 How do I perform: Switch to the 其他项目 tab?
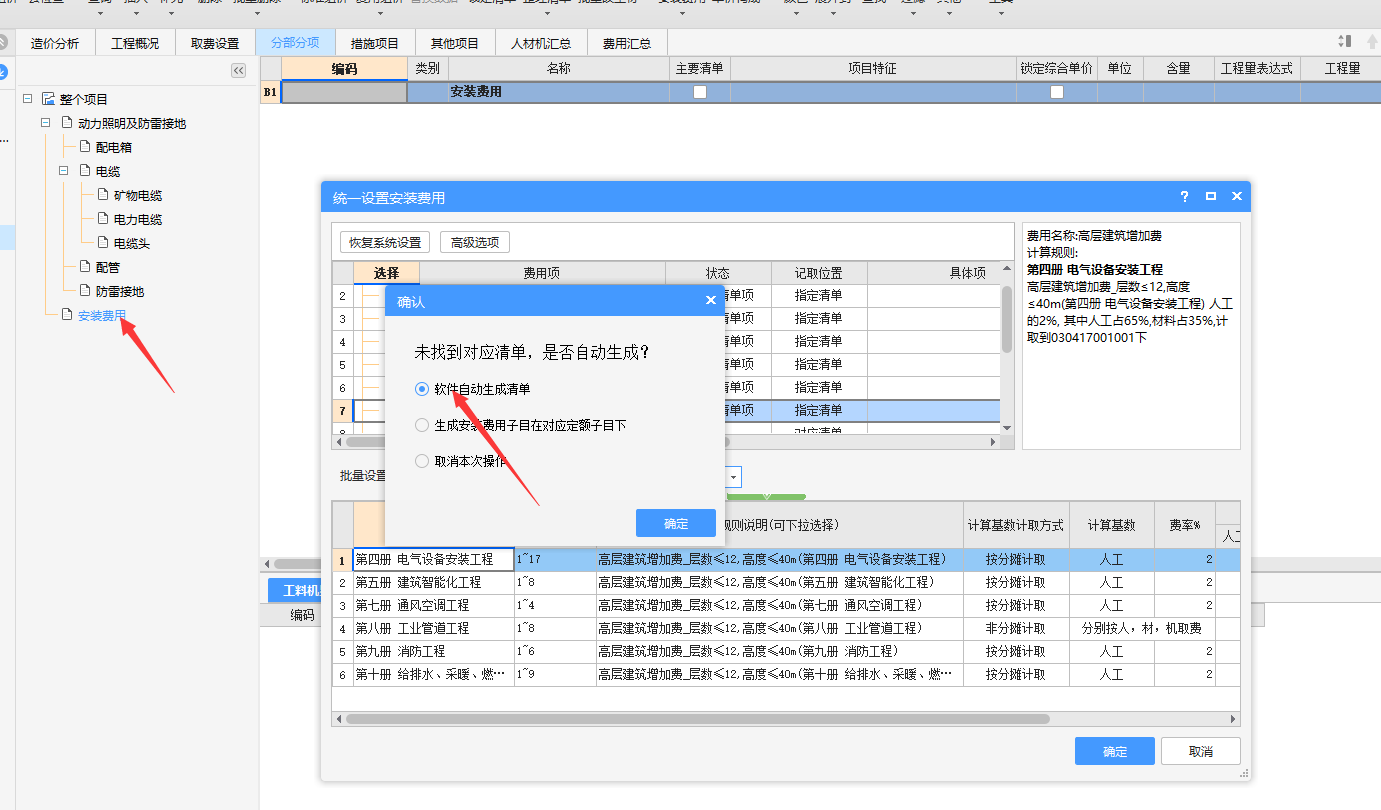pos(455,43)
